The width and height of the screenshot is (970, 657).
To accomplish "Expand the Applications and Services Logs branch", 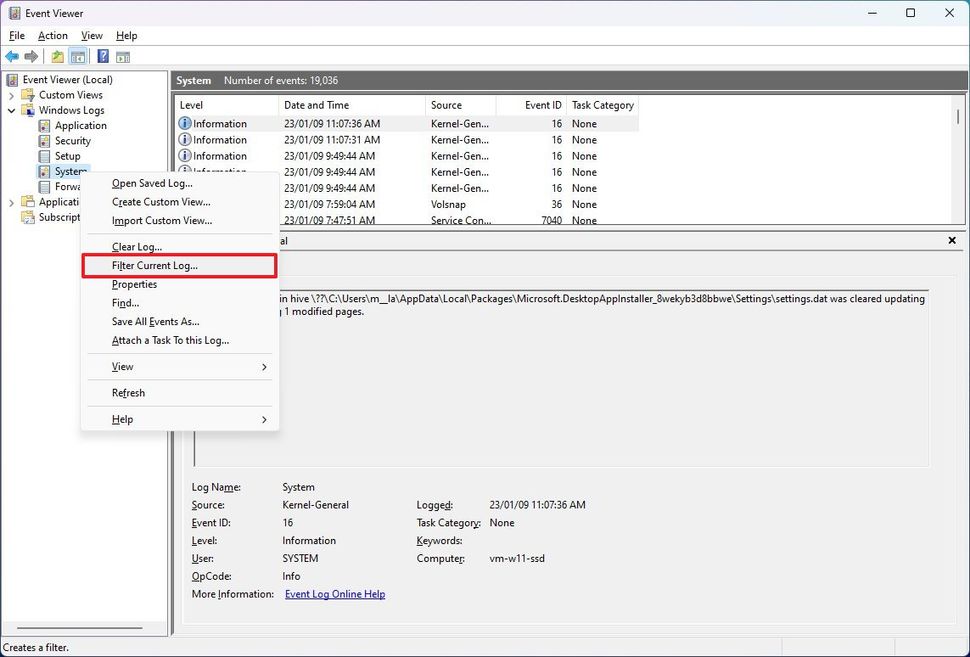I will point(10,201).
